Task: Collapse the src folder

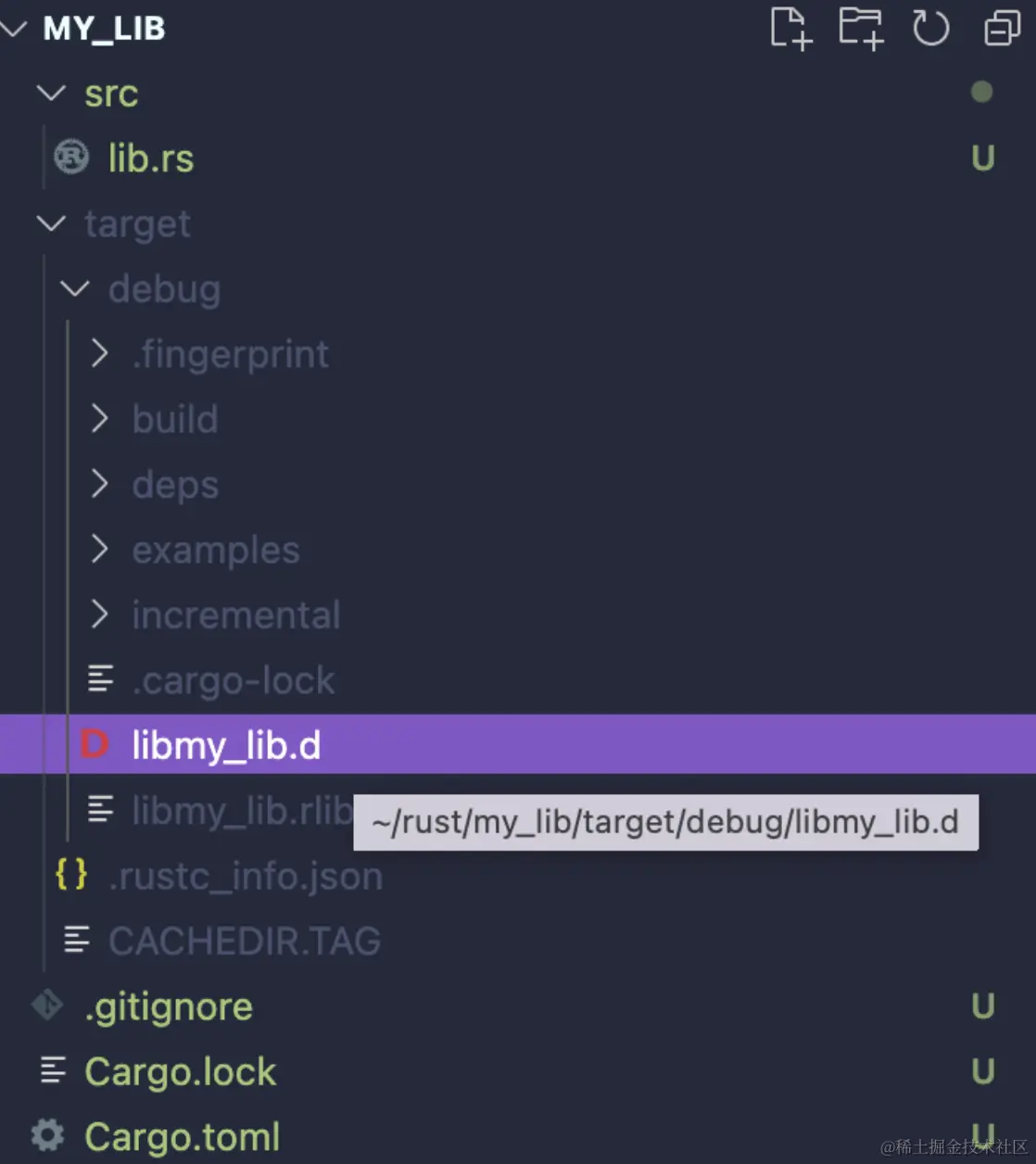Action: tap(51, 93)
